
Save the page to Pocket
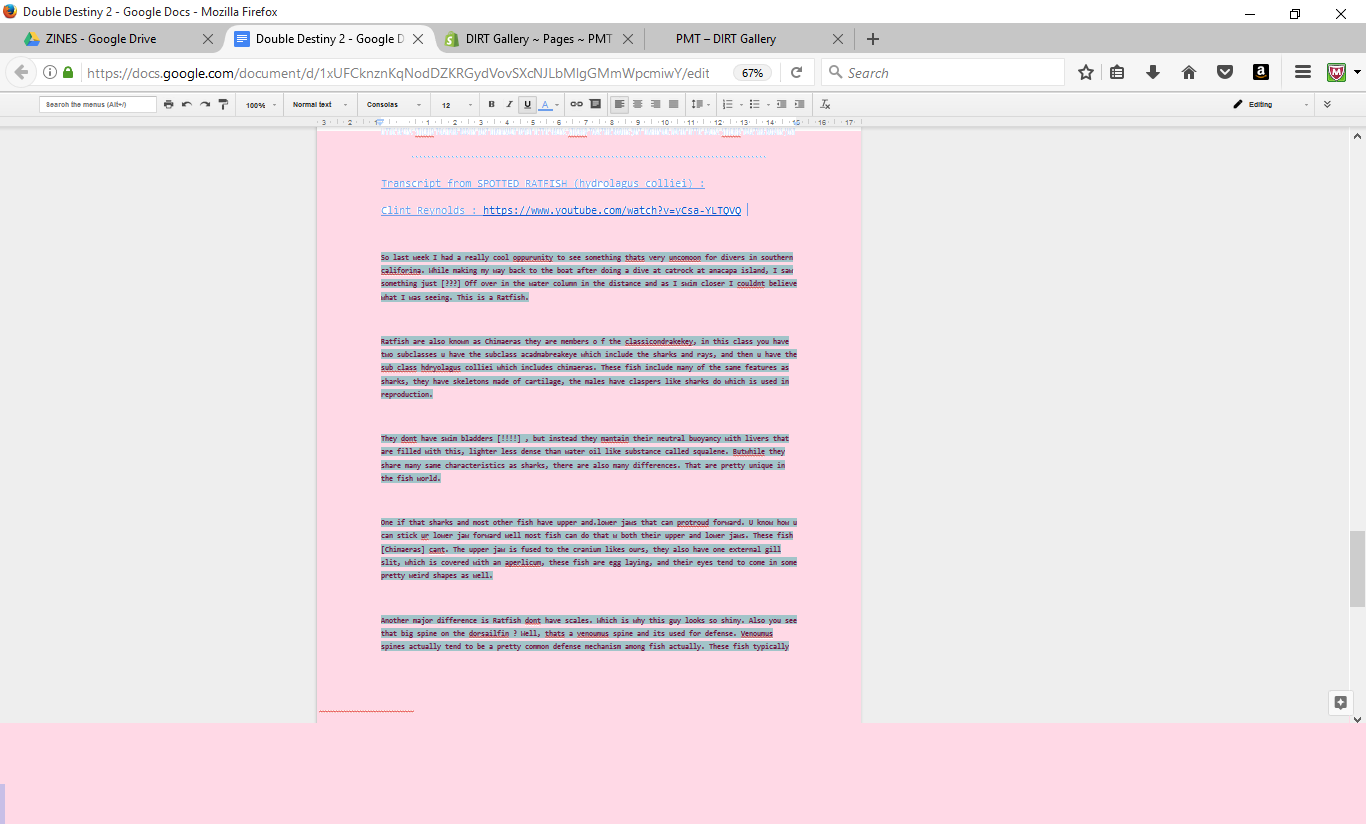[x=1224, y=72]
